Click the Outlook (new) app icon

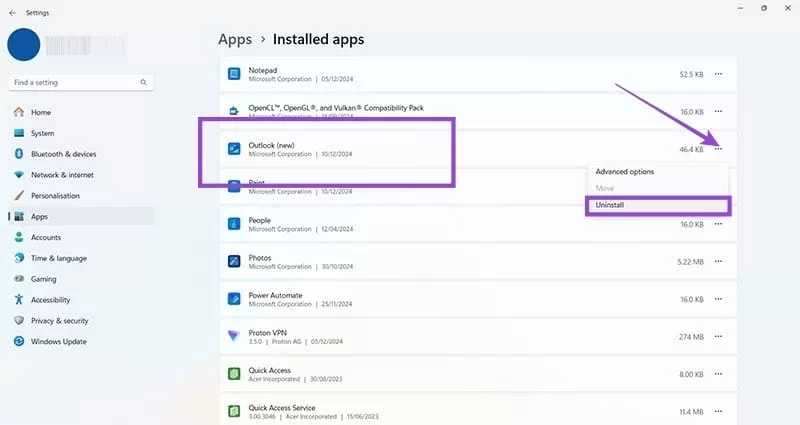point(233,149)
